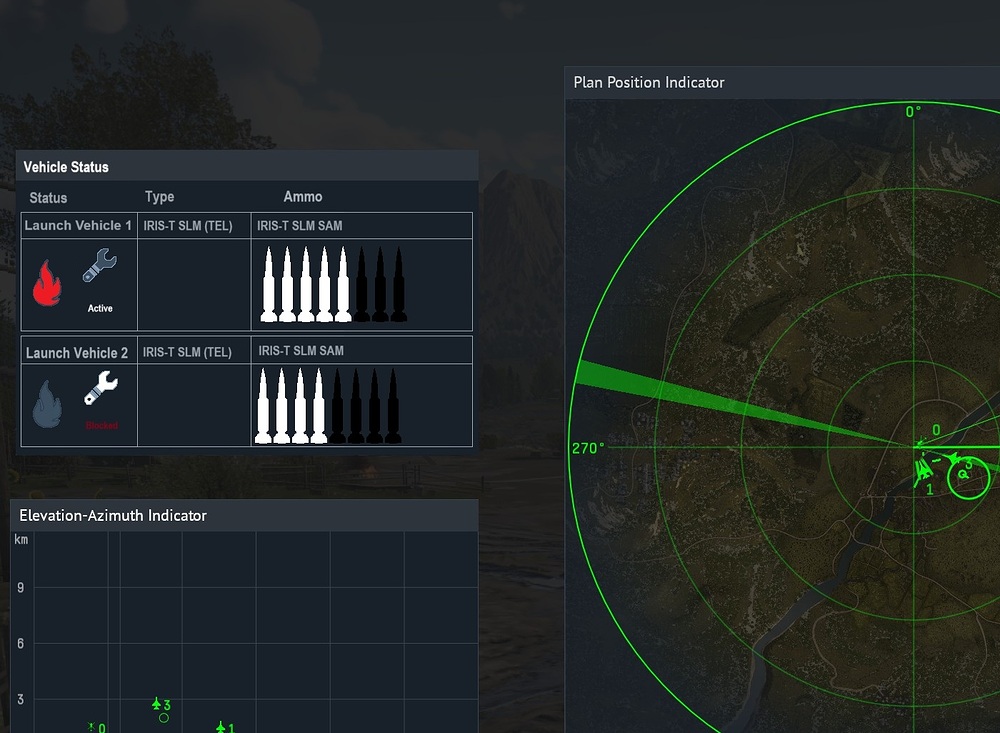Click the Status column header
Image resolution: width=1000 pixels, height=733 pixels.
48,198
